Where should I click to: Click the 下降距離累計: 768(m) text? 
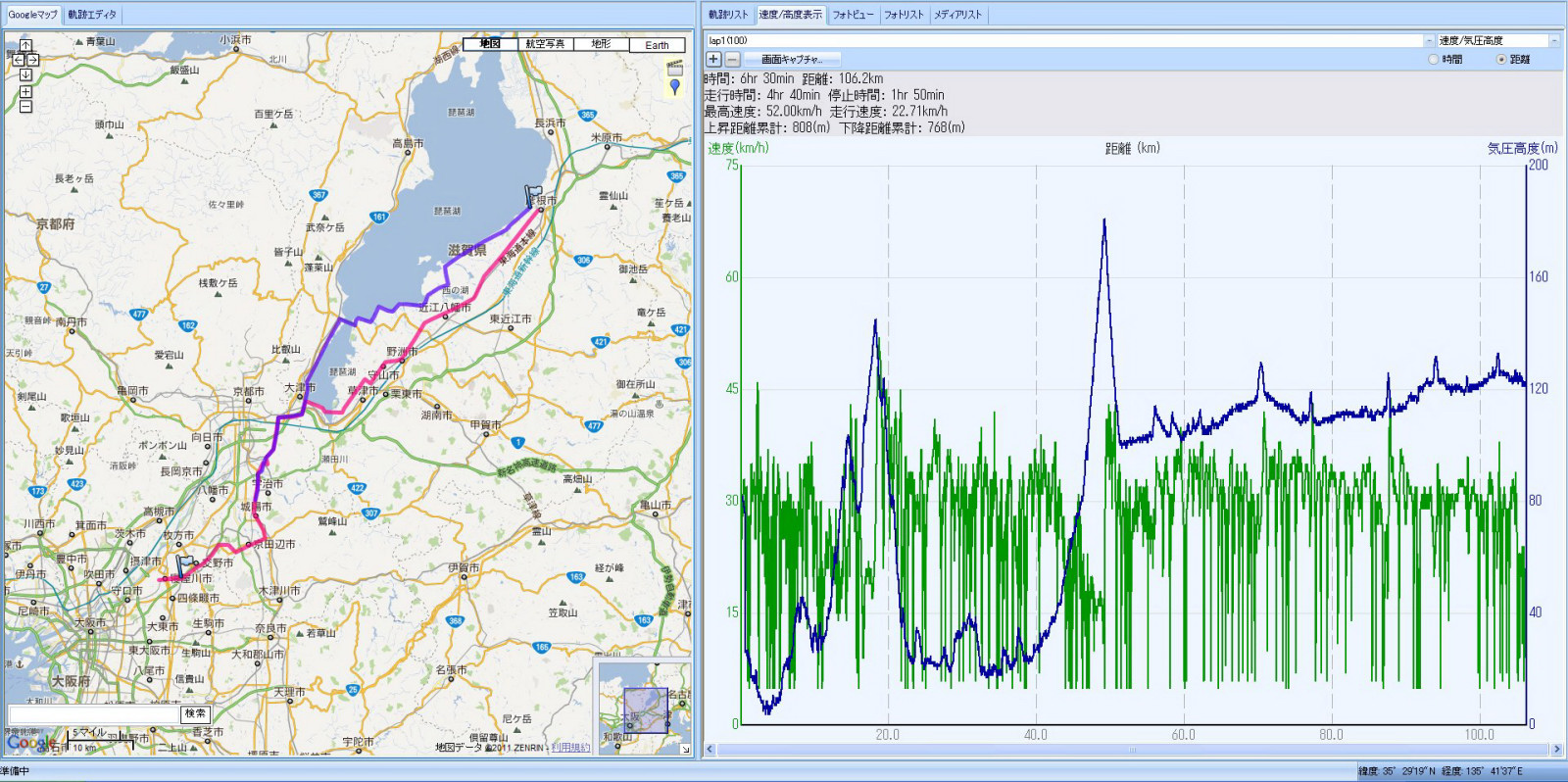(902, 127)
